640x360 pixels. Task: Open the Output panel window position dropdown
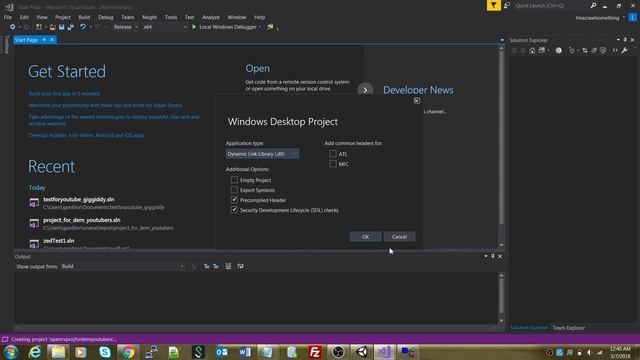[486, 256]
